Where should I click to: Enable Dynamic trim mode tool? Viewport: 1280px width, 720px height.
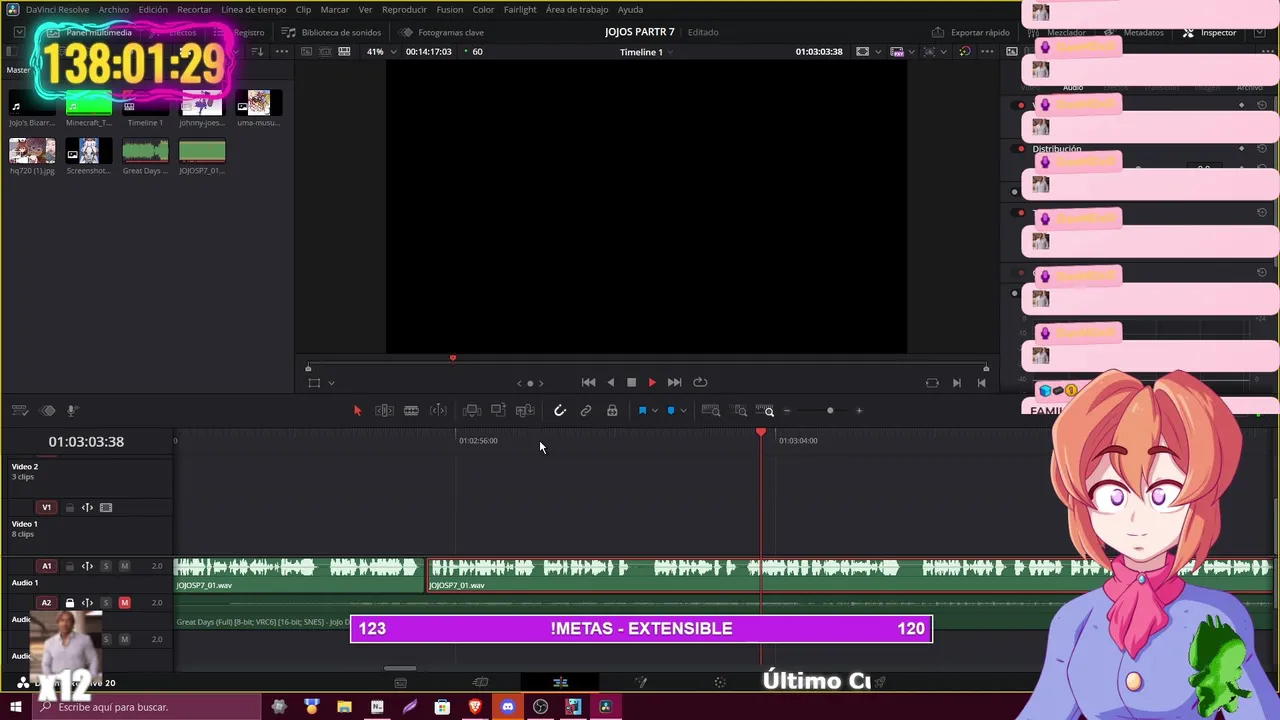438,411
